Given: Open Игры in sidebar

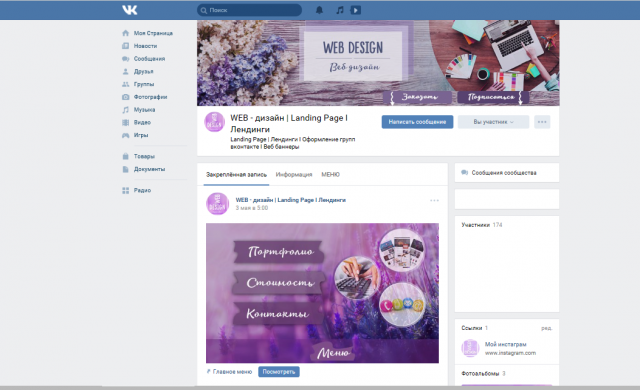Looking at the screenshot, I should (141, 135).
